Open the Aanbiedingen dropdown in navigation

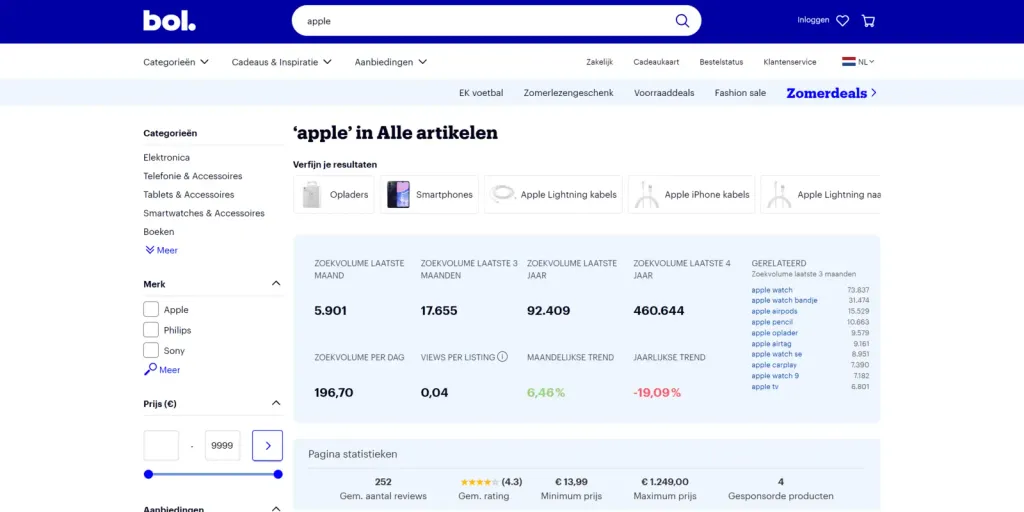(x=391, y=62)
